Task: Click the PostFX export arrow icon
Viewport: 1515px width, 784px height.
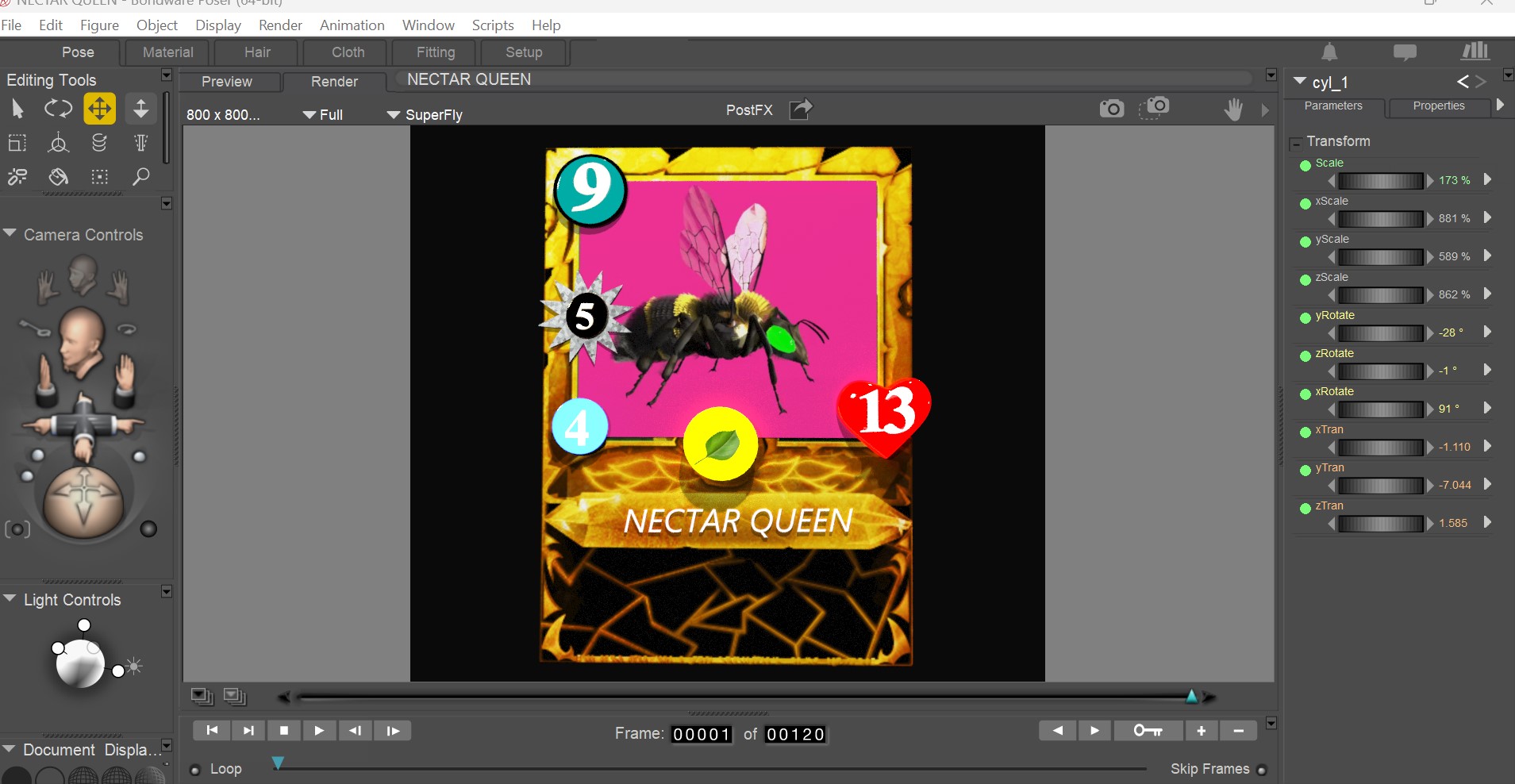Action: [801, 109]
